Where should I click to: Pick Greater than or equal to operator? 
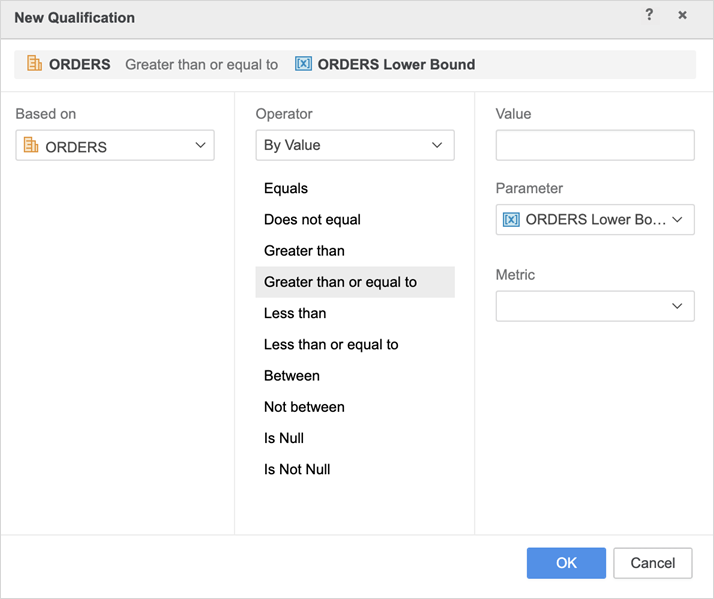coord(340,282)
